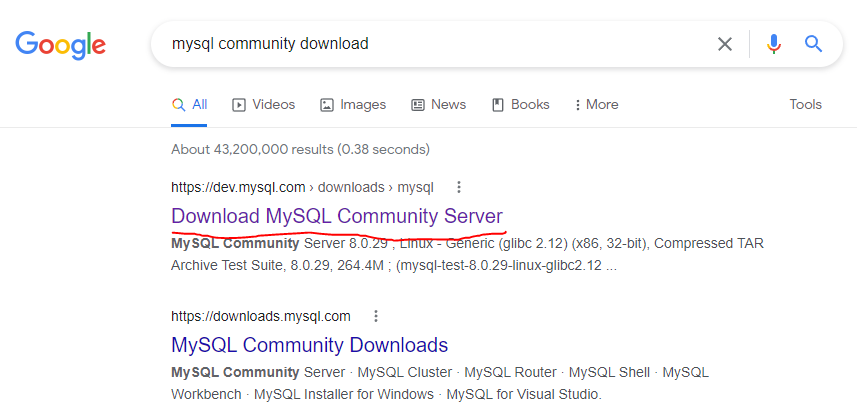Image resolution: width=857 pixels, height=419 pixels.
Task: Clear the search box with the X icon
Action: (x=725, y=44)
